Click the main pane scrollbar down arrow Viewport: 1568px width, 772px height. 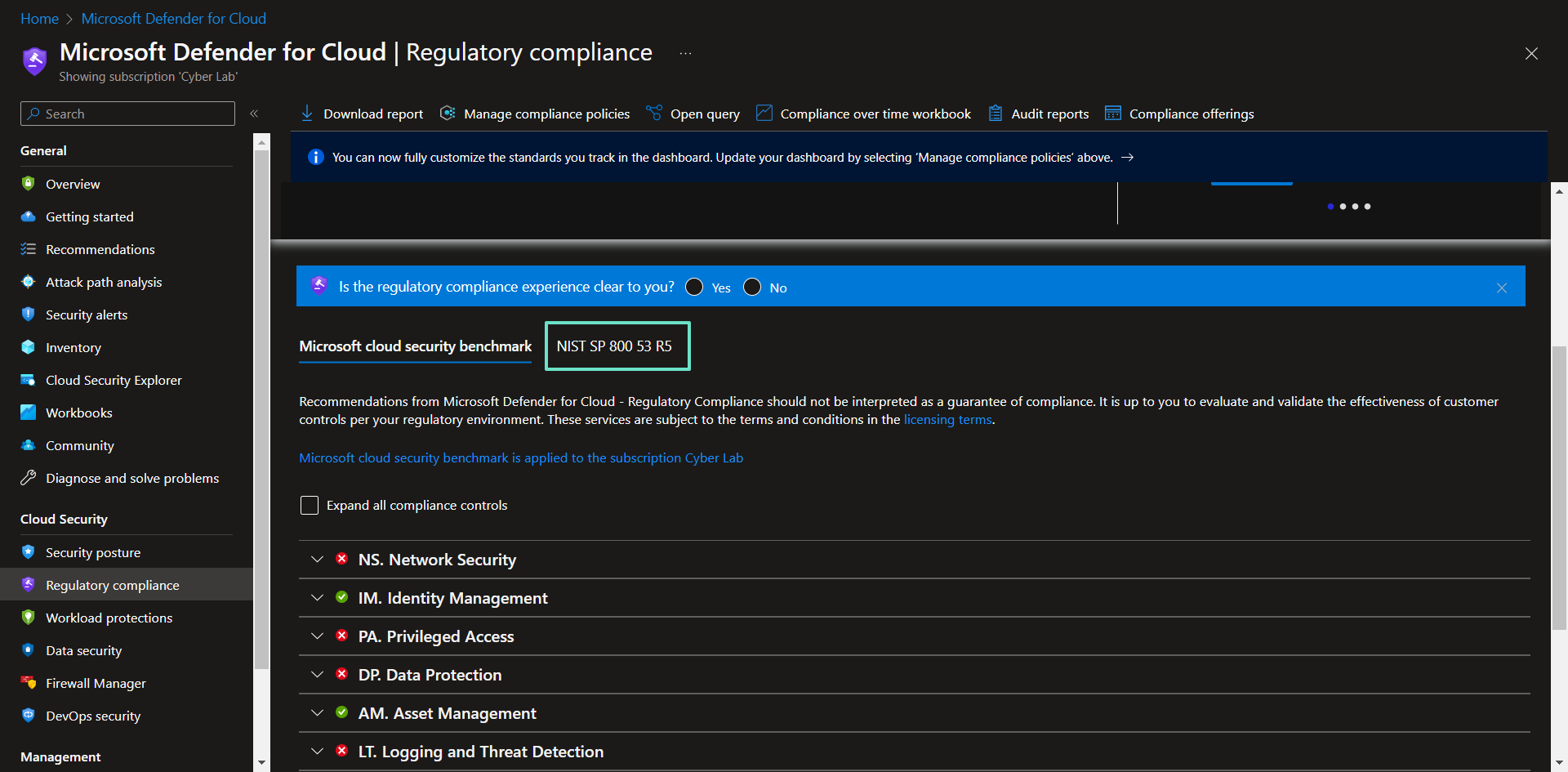[x=1559, y=762]
